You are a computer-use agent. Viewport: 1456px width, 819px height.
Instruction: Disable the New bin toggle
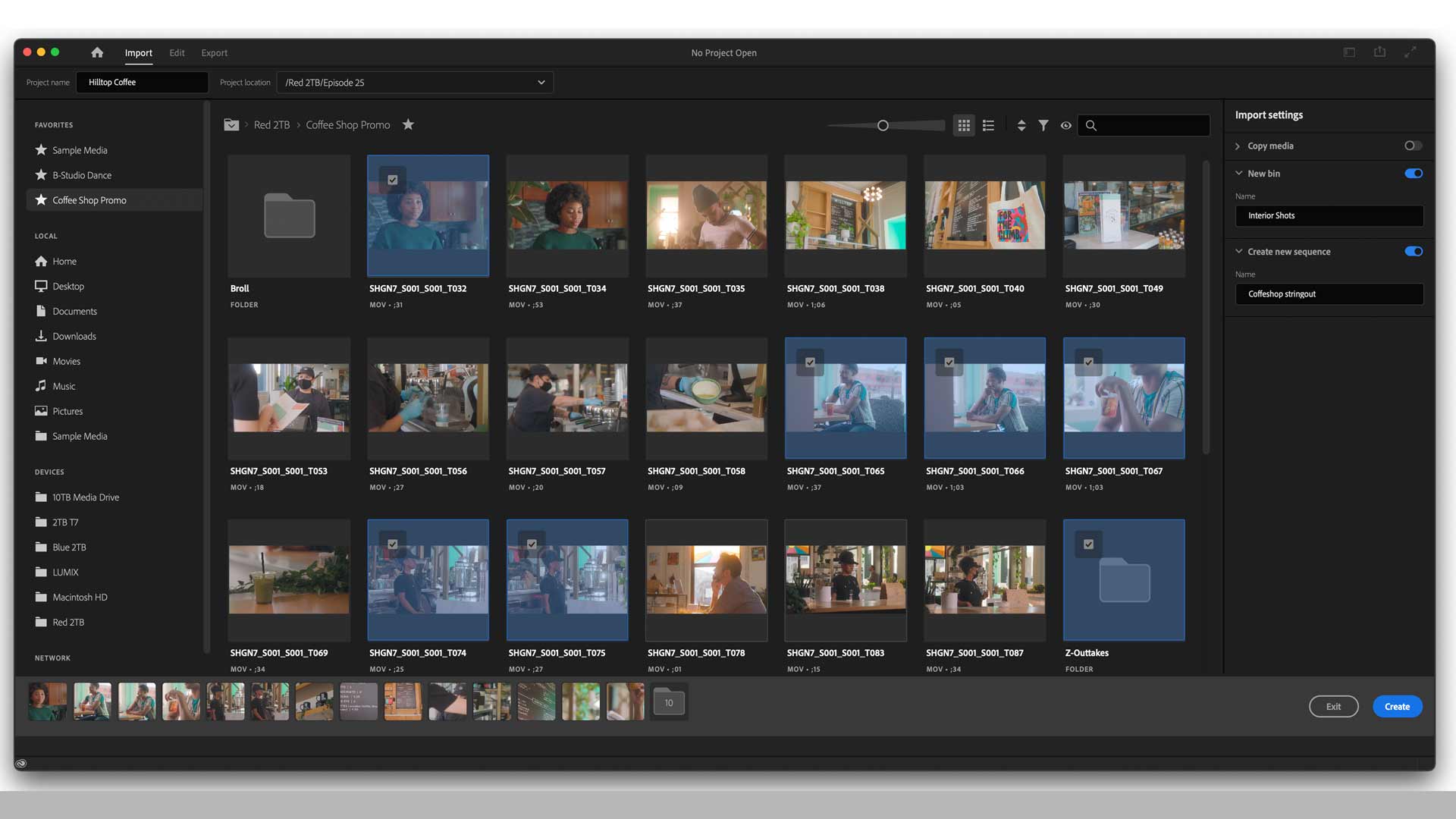pos(1413,174)
